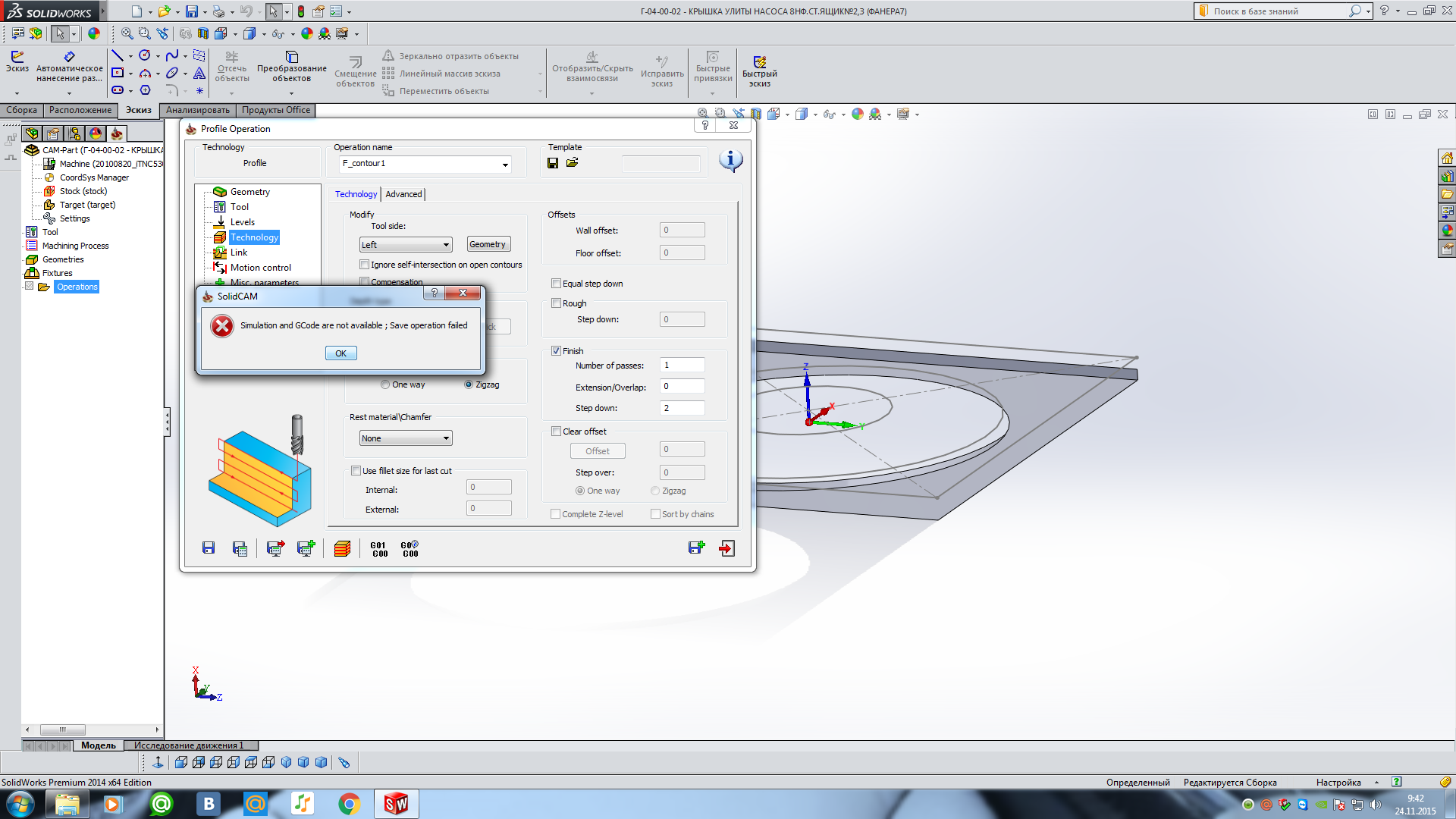Click OK in the SolidCAM error dialog
The image size is (1456, 819).
click(x=340, y=353)
